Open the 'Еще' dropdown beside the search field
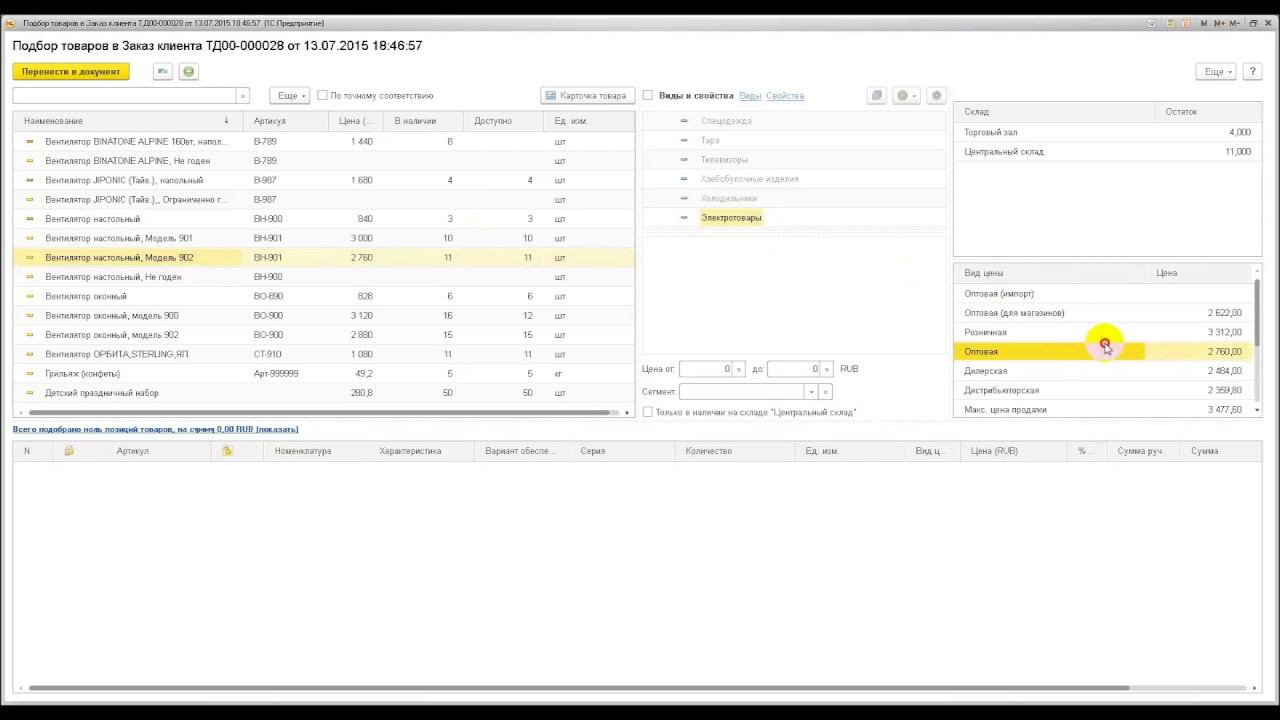This screenshot has width=1280, height=720. coord(289,96)
